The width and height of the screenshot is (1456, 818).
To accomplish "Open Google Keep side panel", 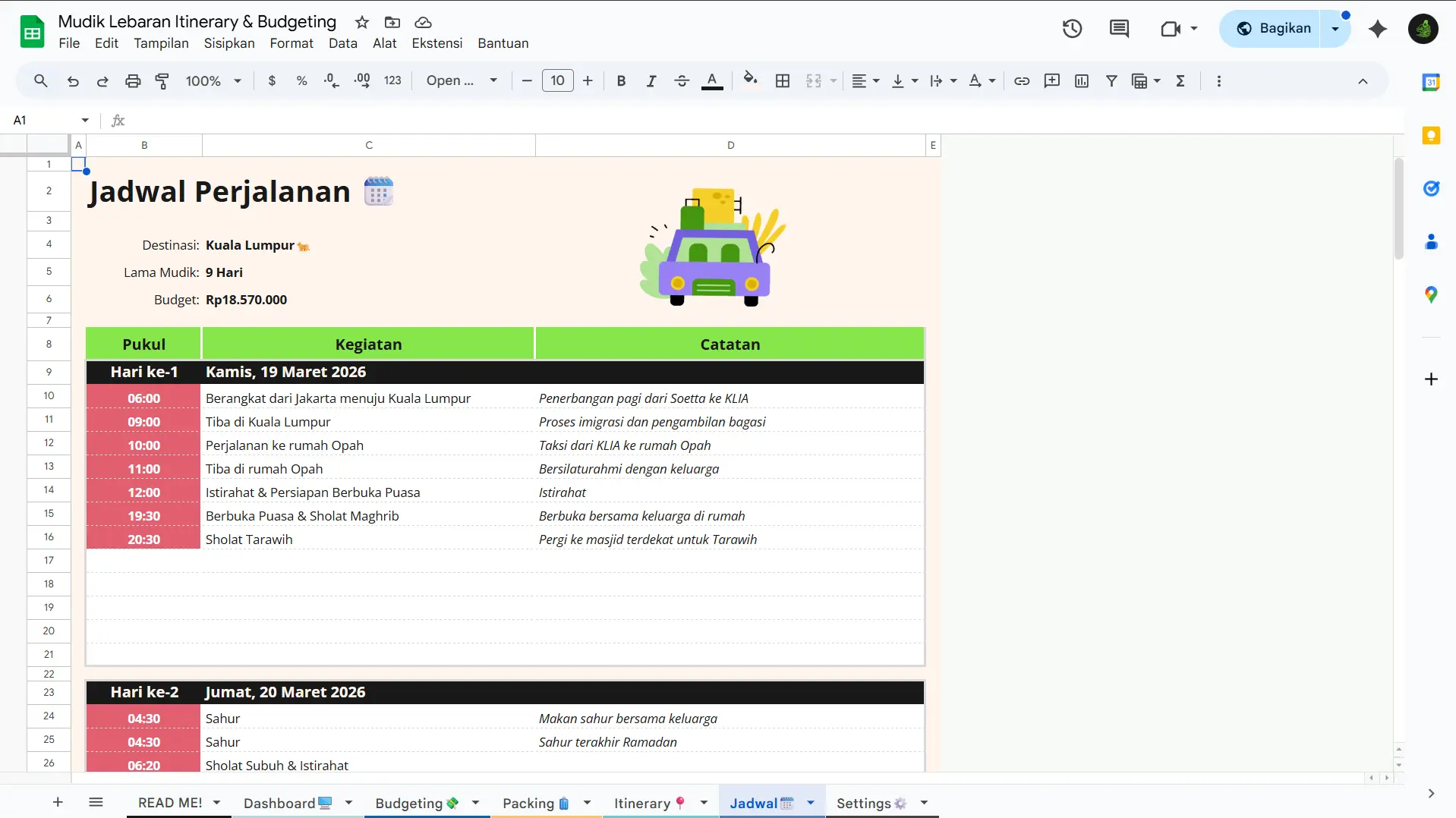I will point(1432,135).
